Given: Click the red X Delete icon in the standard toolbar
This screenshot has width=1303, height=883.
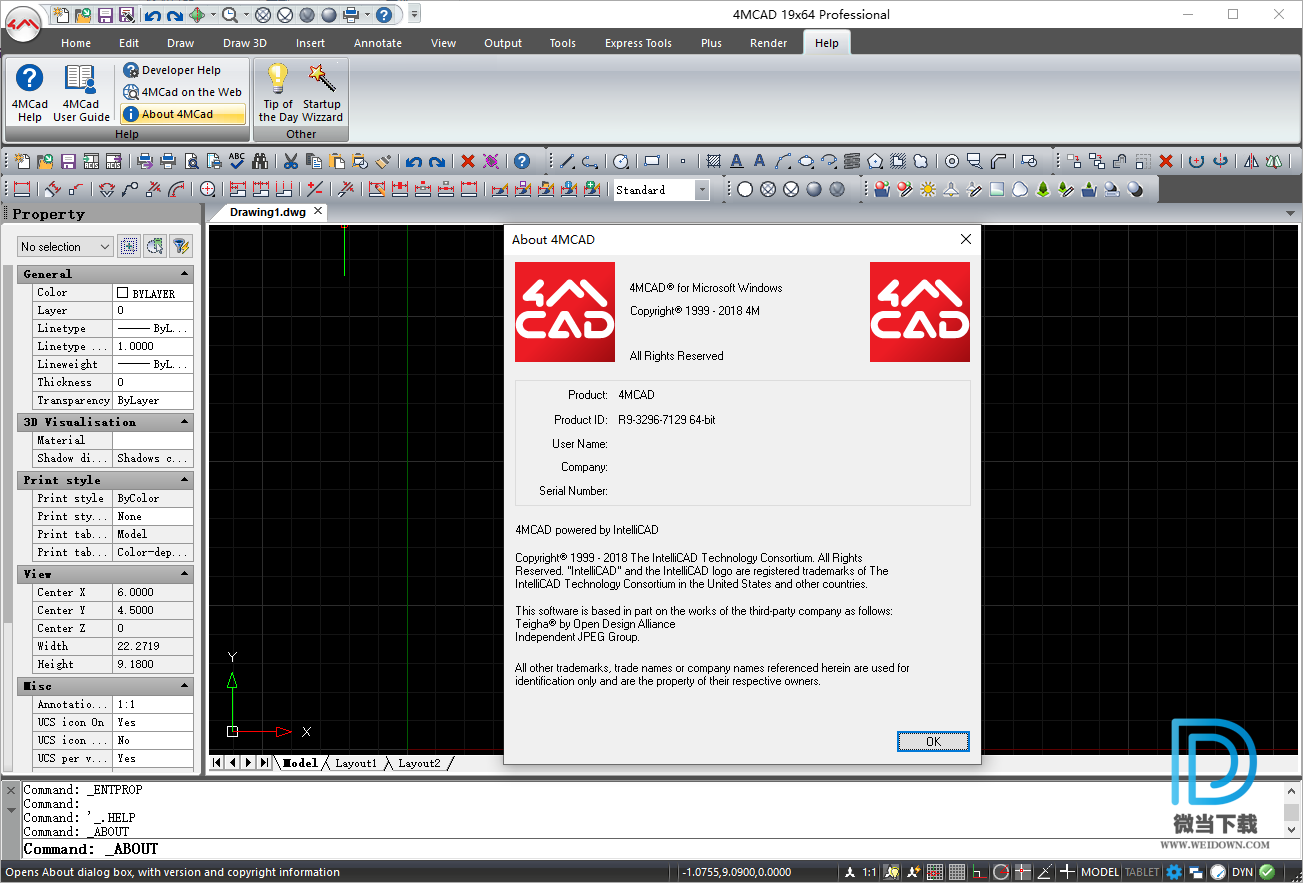Looking at the screenshot, I should [x=467, y=161].
